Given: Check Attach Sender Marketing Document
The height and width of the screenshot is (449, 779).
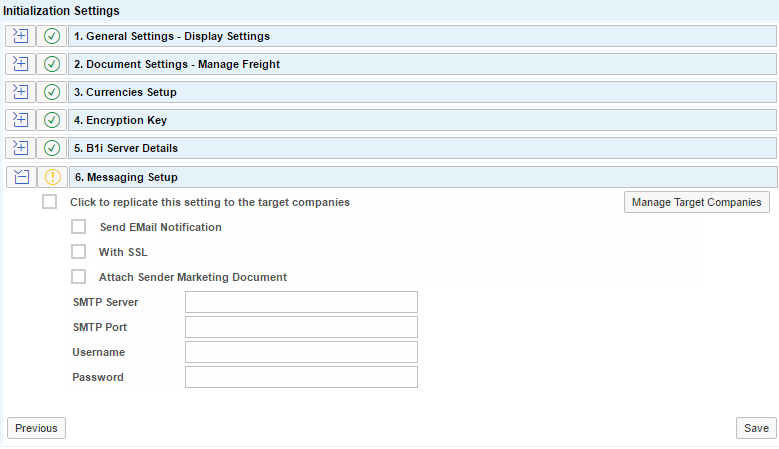Looking at the screenshot, I should pyautogui.click(x=79, y=277).
